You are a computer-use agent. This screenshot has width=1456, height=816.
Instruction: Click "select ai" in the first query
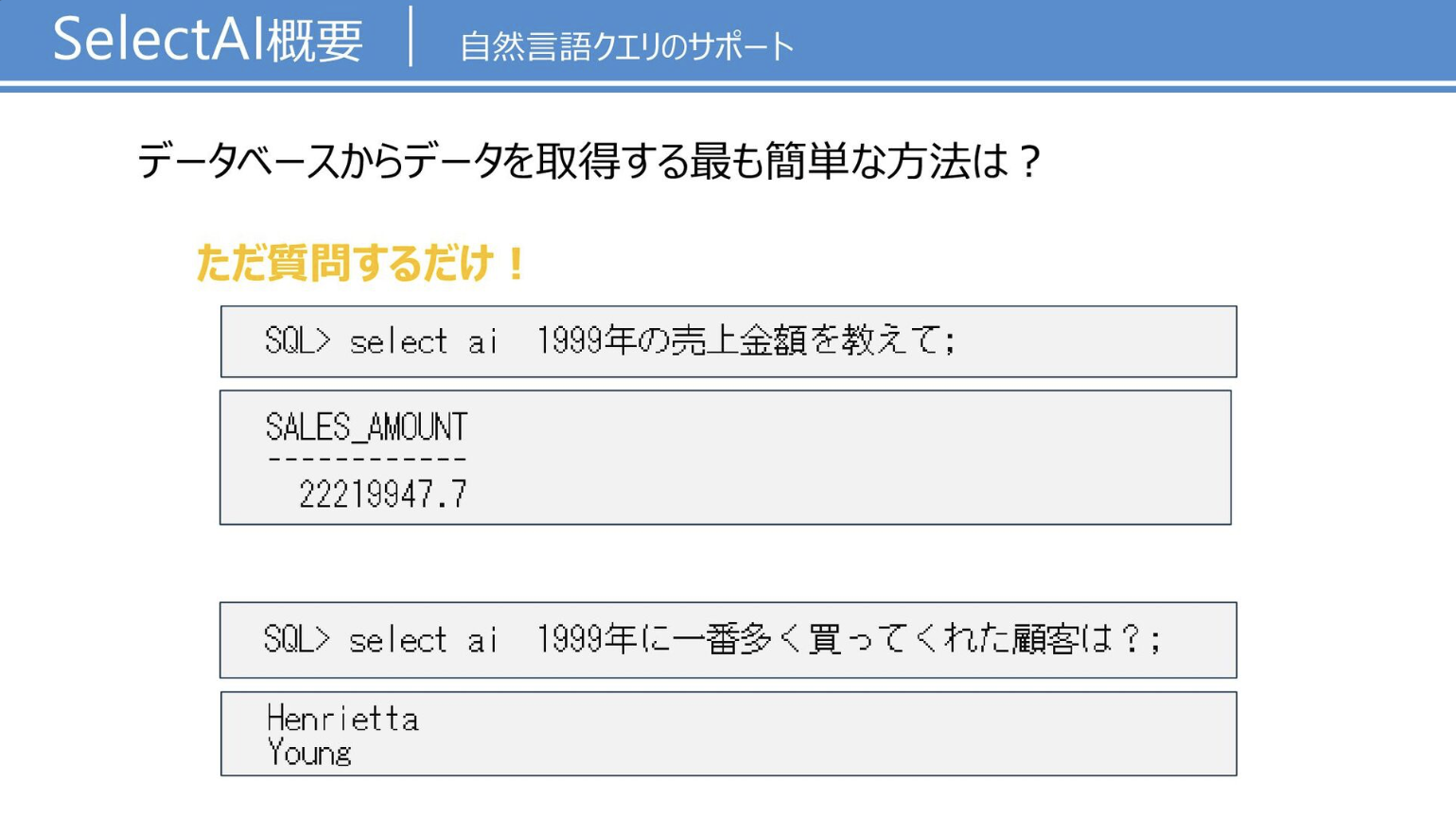pos(424,341)
